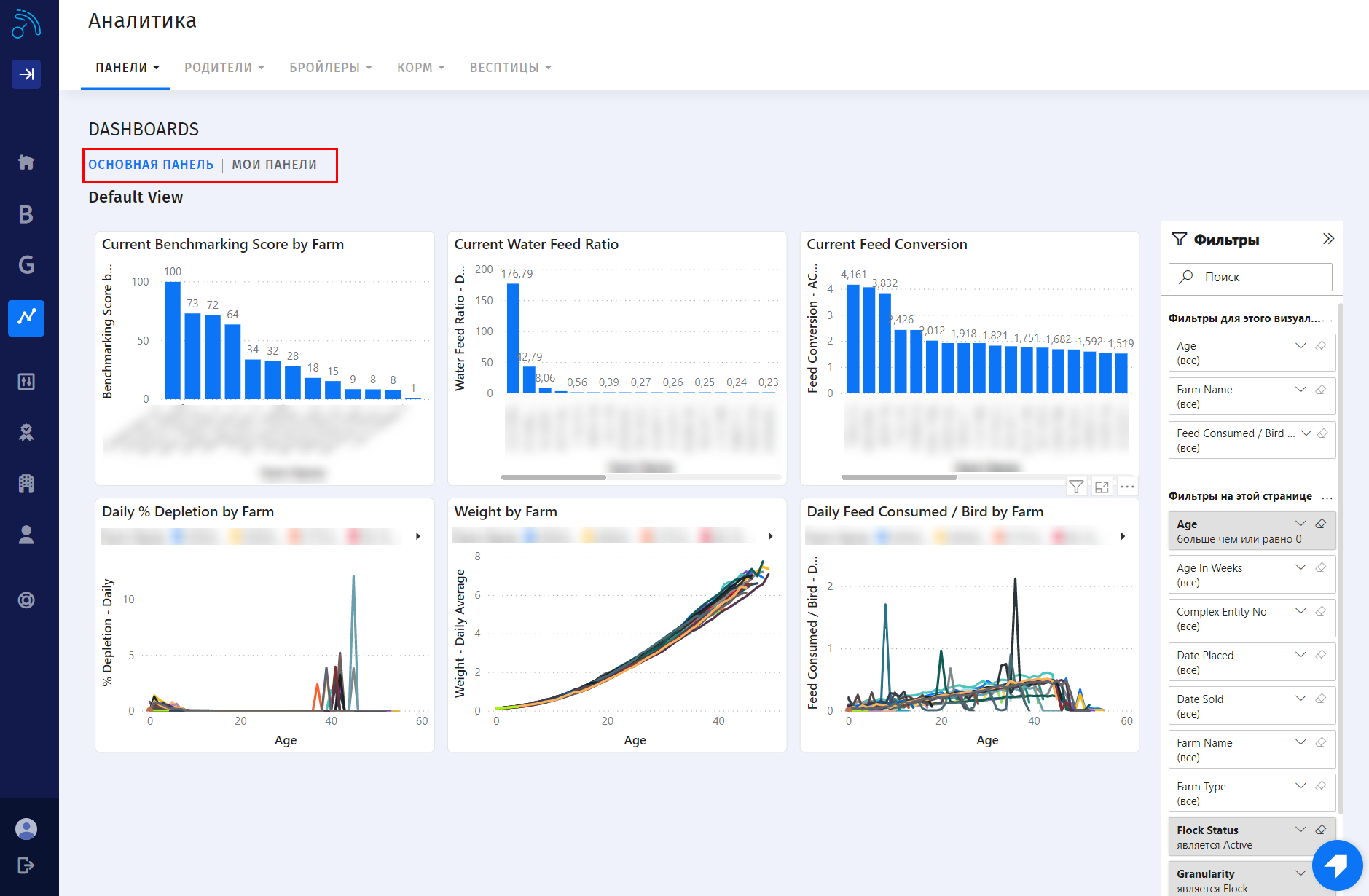Open the B section in the sidebar
Viewport: 1369px width, 896px height.
(x=26, y=213)
